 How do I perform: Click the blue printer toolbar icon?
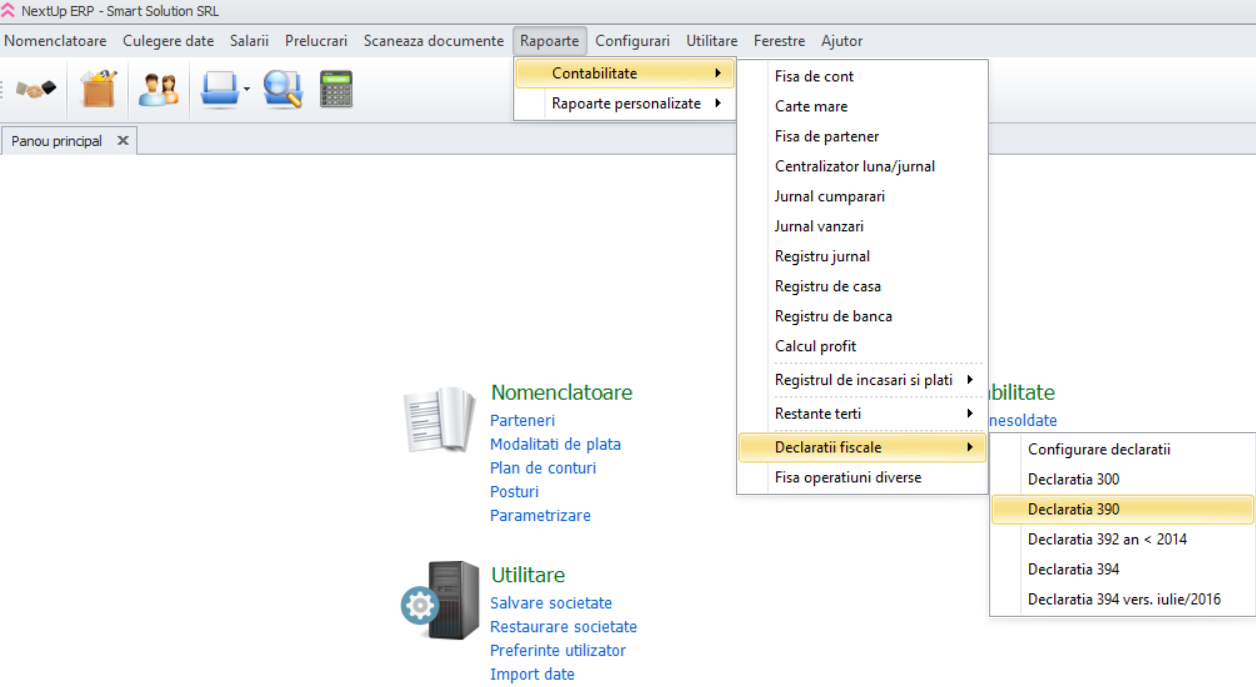[x=219, y=90]
